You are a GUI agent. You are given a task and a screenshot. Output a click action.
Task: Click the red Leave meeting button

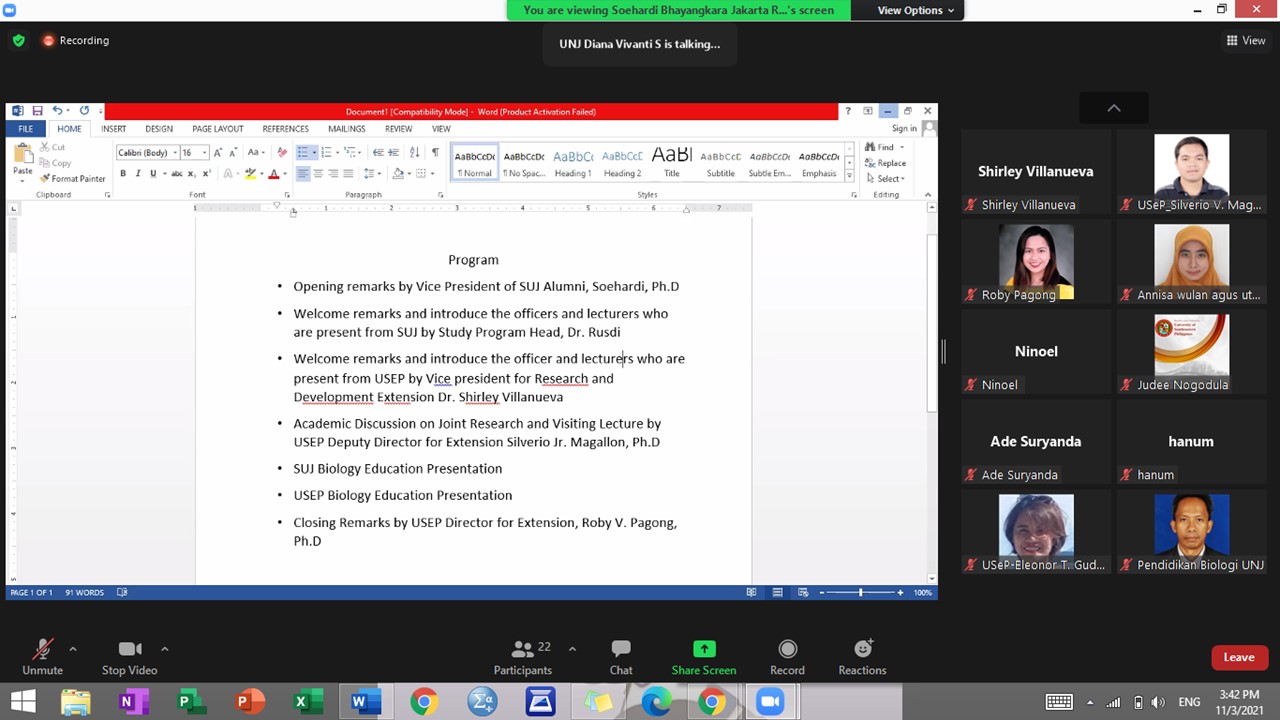pyautogui.click(x=1239, y=657)
